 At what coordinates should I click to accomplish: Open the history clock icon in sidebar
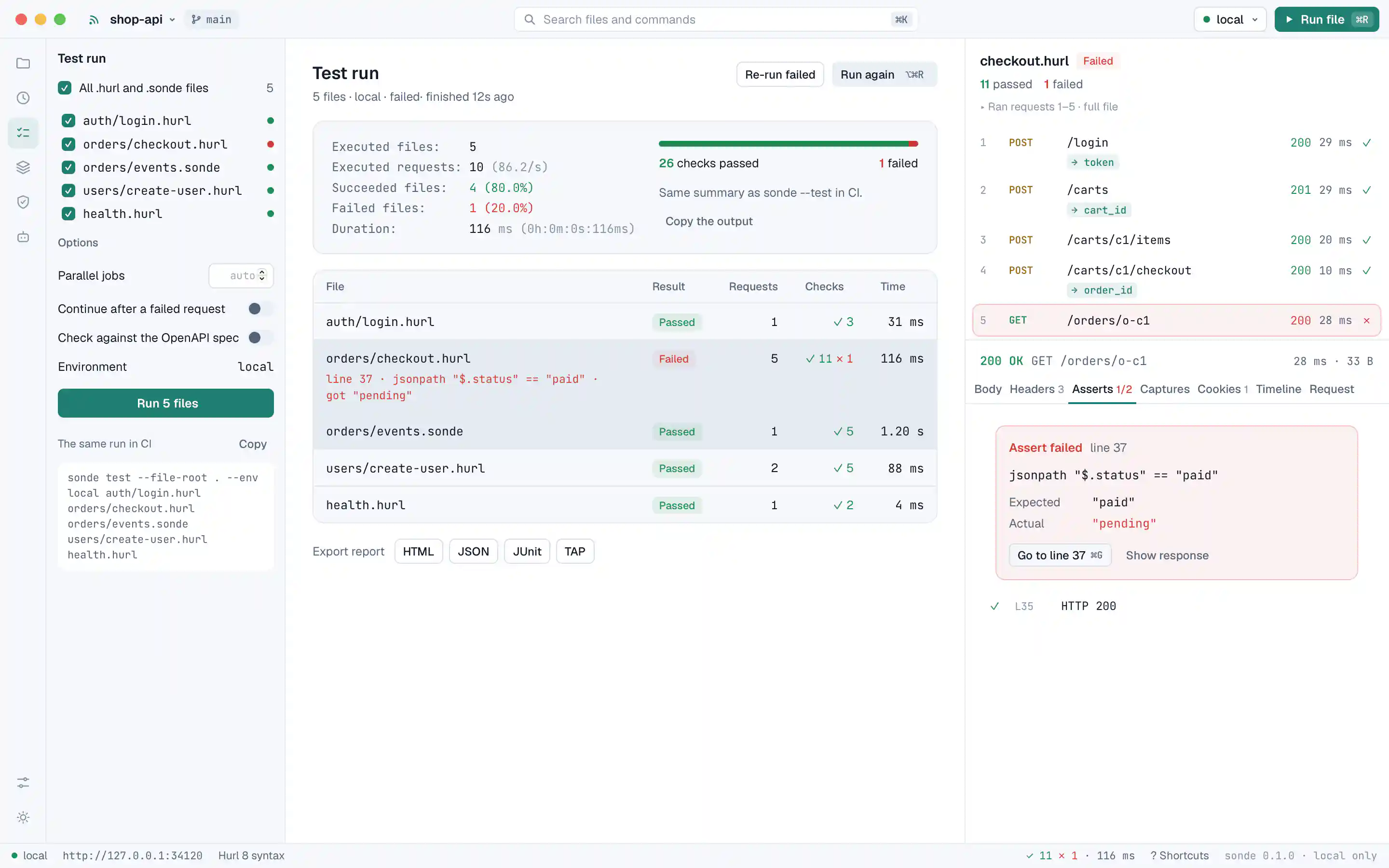coord(23,98)
